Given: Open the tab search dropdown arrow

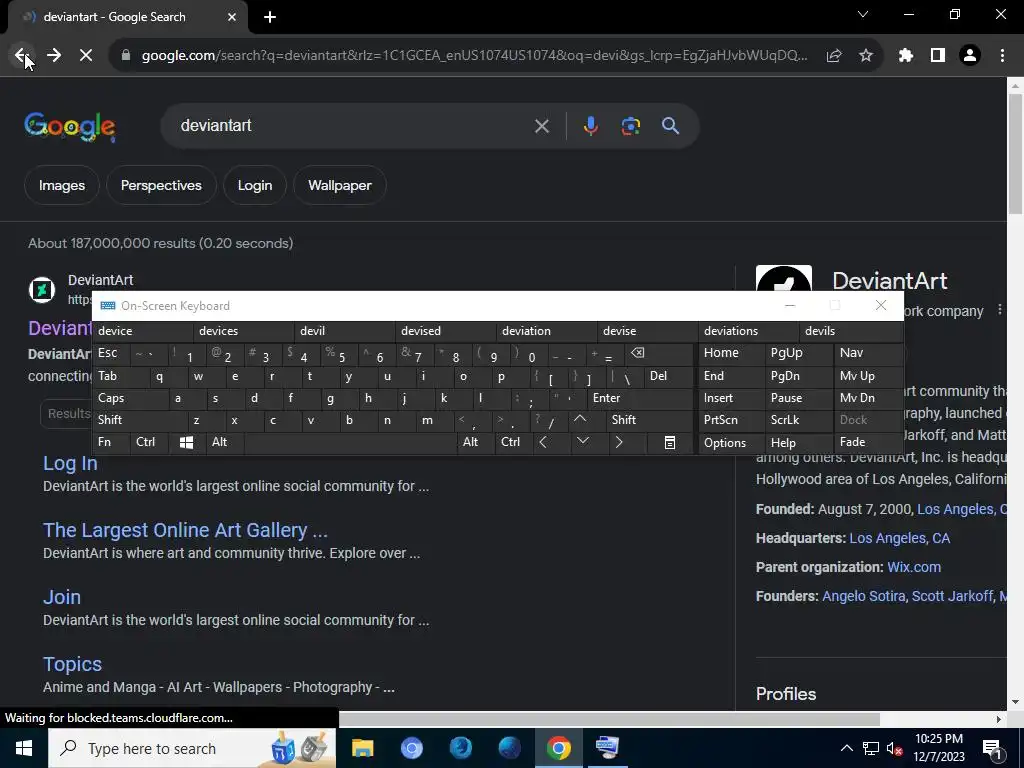Looking at the screenshot, I should point(863,14).
